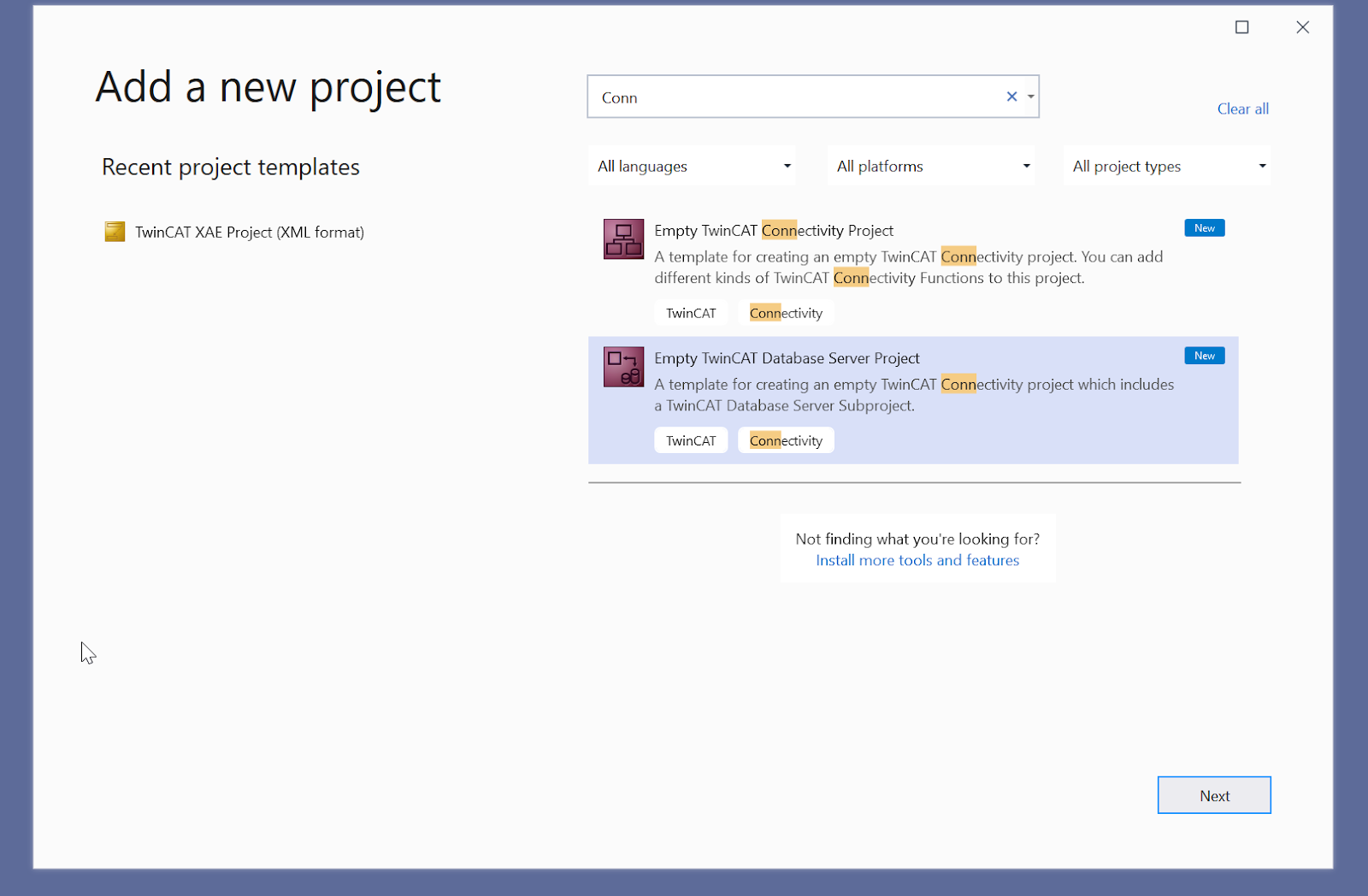Select Empty TwinCAT Database Server Project title
Image resolution: width=1368 pixels, height=896 pixels.
tap(787, 358)
